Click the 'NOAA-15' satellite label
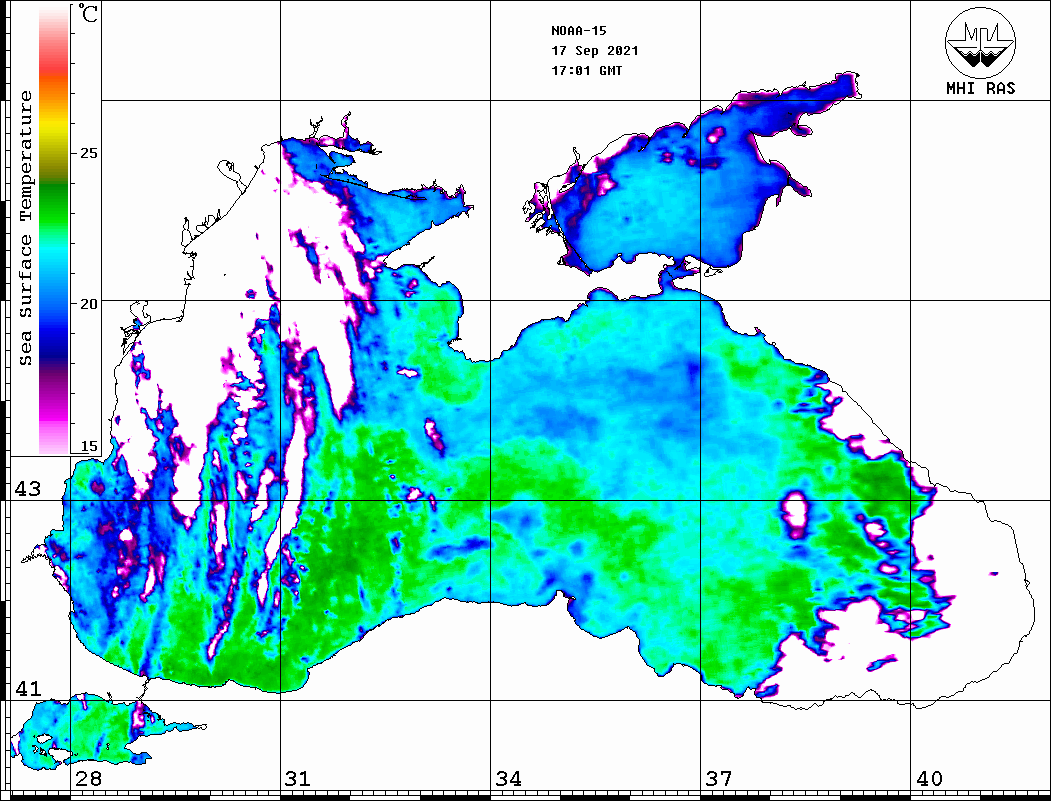 click(x=578, y=31)
